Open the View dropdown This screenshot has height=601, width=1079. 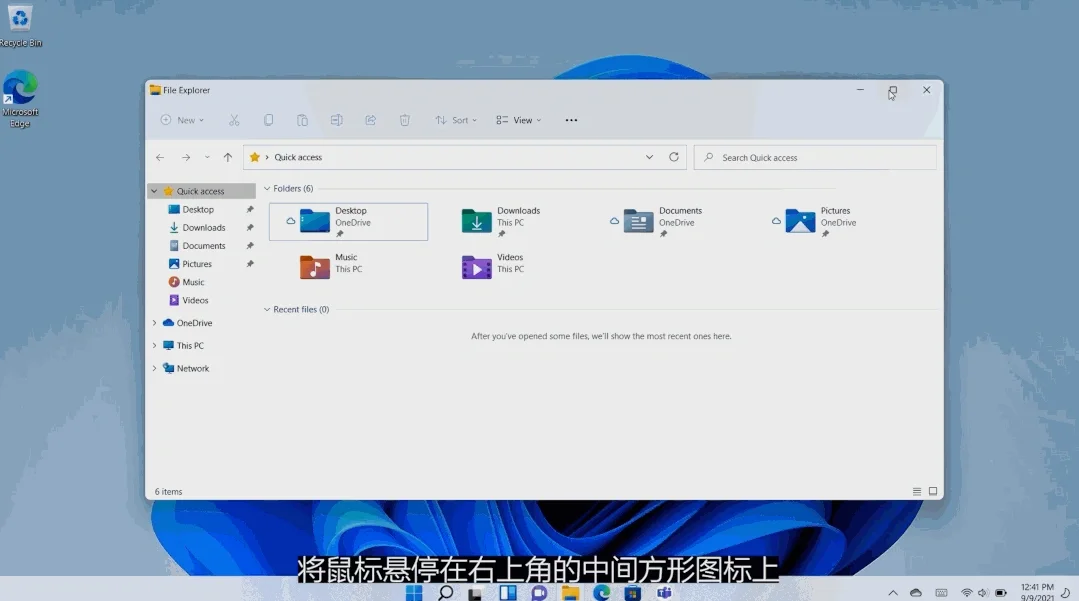[519, 119]
